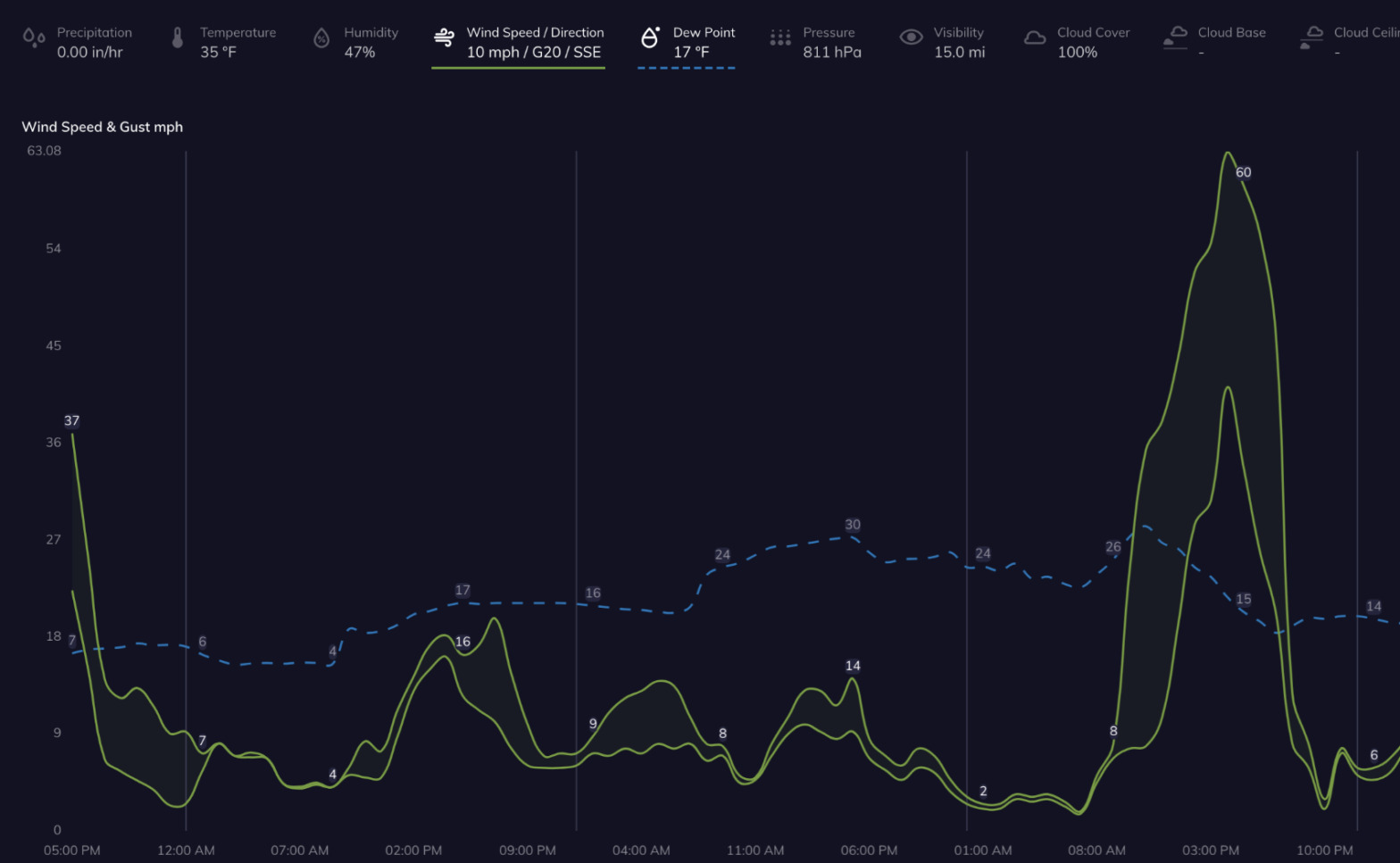Image resolution: width=1400 pixels, height=863 pixels.
Task: Select the Temperature 35 °F metric
Action: click(237, 42)
